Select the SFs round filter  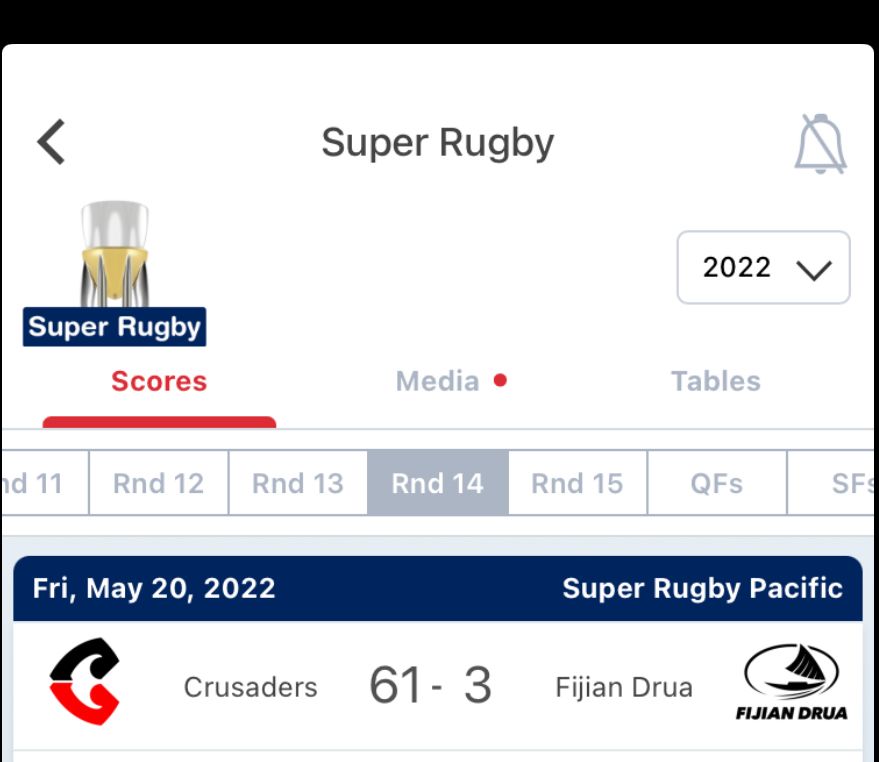point(832,483)
